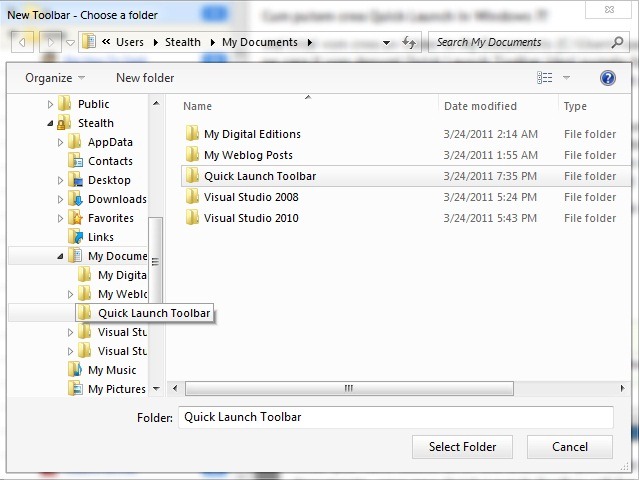This screenshot has width=639, height=480.
Task: Select Downloads in the navigation tree
Action: pos(117,199)
